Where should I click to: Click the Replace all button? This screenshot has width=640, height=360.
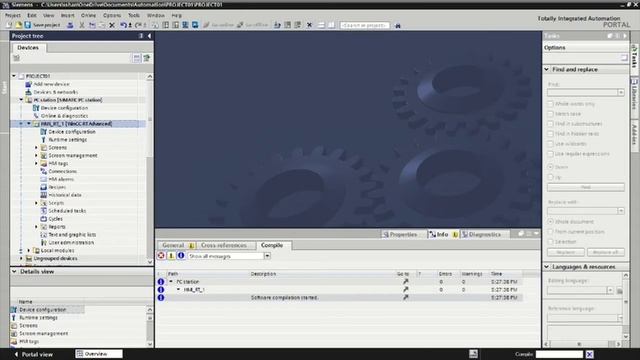point(606,252)
